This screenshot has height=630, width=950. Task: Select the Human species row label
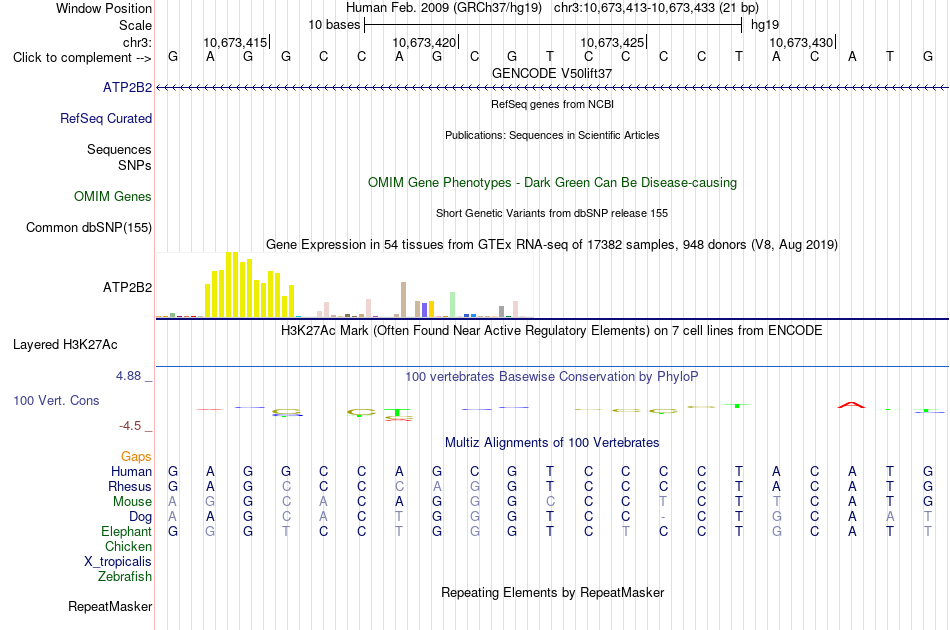[131, 471]
